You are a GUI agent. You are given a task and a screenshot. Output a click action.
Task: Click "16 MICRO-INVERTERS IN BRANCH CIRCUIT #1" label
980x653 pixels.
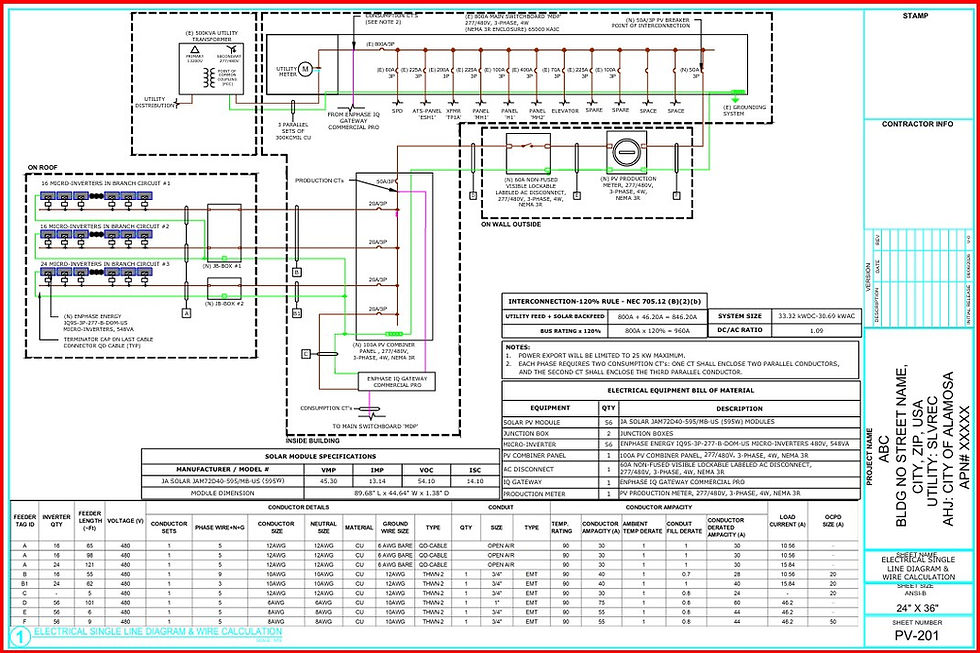pyautogui.click(x=106, y=184)
